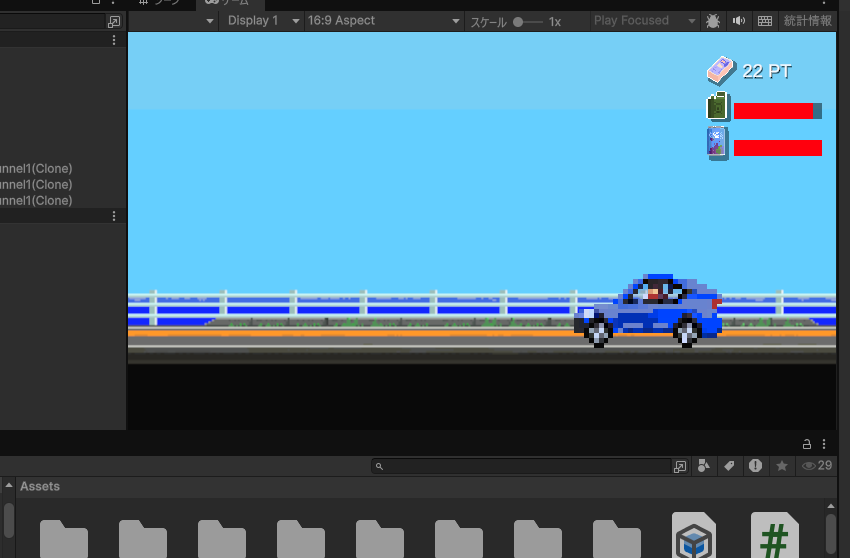Click the fuel gauge red bar
850x558 pixels.
click(778, 111)
